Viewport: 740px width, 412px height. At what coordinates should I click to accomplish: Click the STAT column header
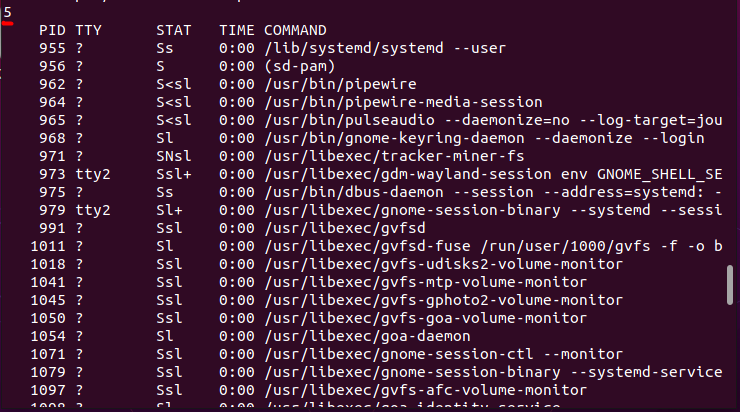(174, 31)
